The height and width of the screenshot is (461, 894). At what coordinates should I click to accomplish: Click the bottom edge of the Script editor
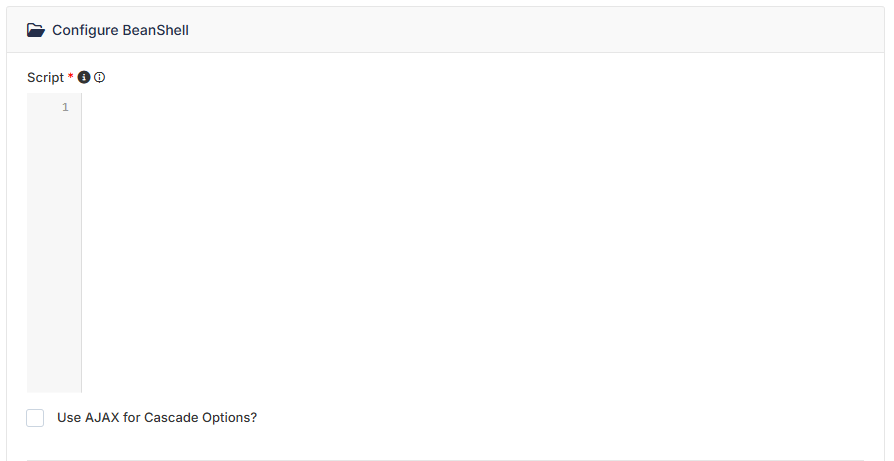pyautogui.click(x=446, y=391)
